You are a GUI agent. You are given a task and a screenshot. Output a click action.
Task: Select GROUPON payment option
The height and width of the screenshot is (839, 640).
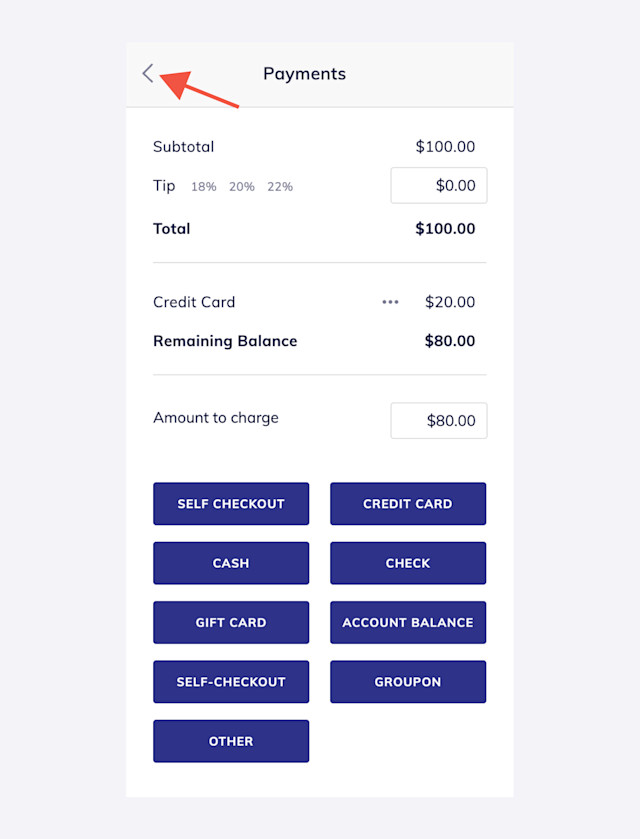(408, 682)
